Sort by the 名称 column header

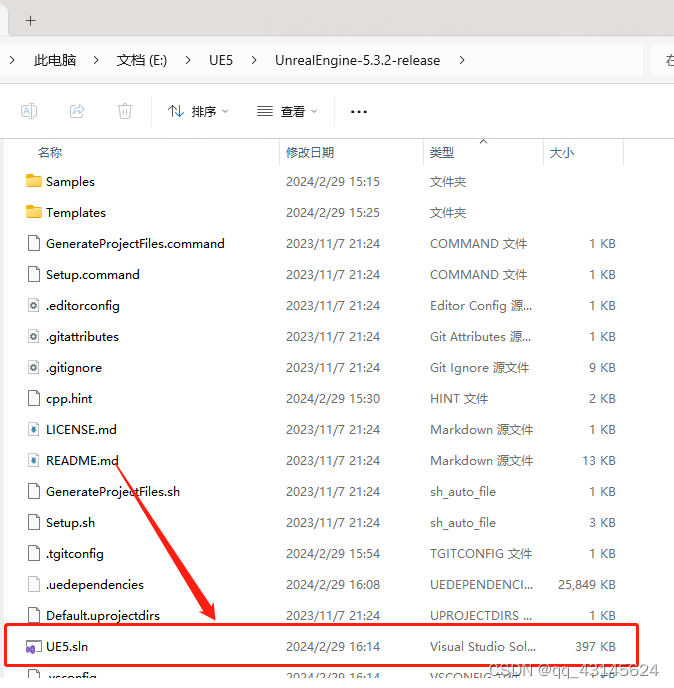(x=50, y=153)
